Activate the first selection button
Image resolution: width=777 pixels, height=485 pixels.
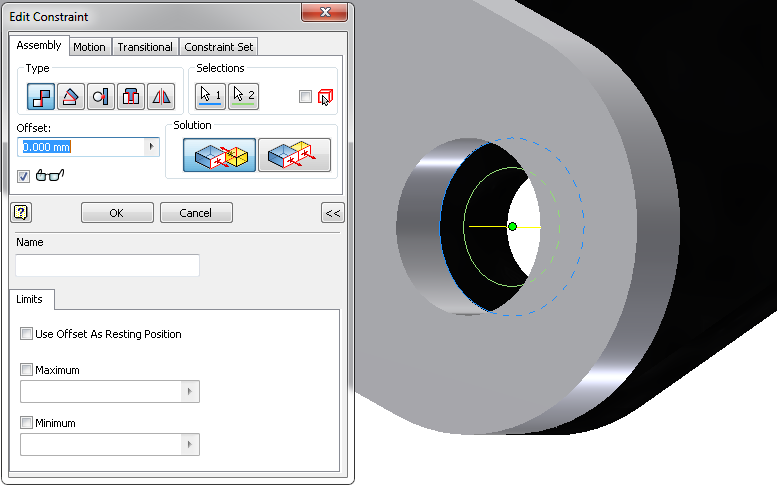(x=211, y=96)
